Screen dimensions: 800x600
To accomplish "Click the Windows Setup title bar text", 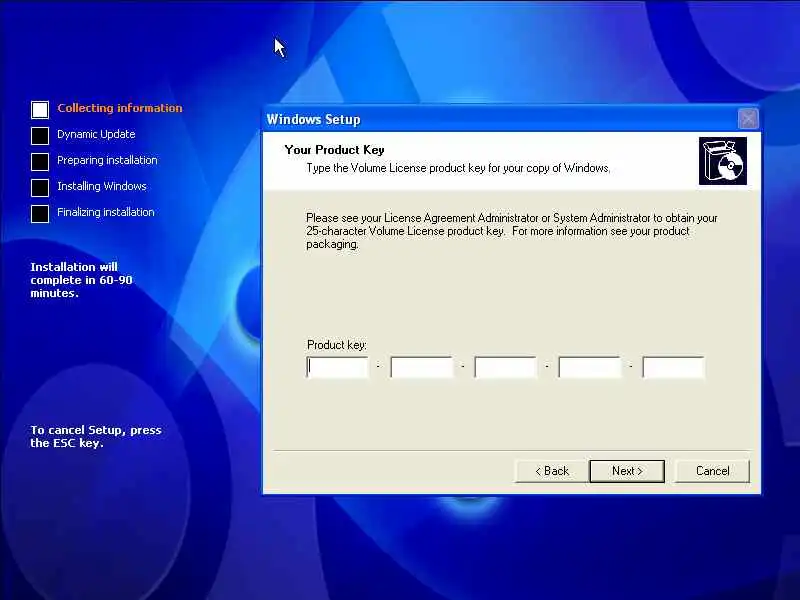I will click(x=313, y=119).
